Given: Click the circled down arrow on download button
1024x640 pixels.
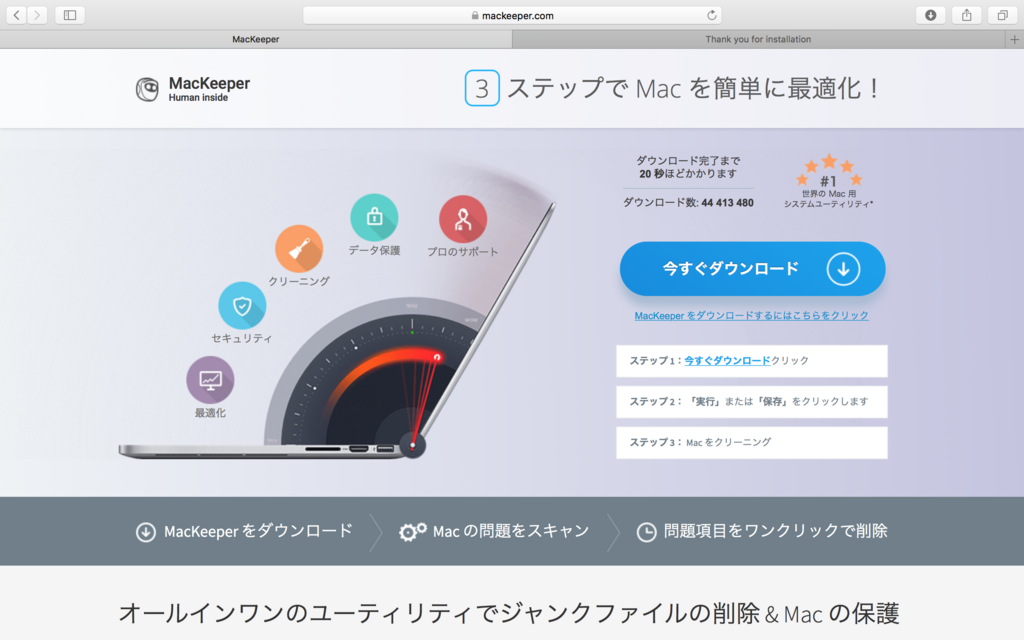Looking at the screenshot, I should tap(843, 269).
